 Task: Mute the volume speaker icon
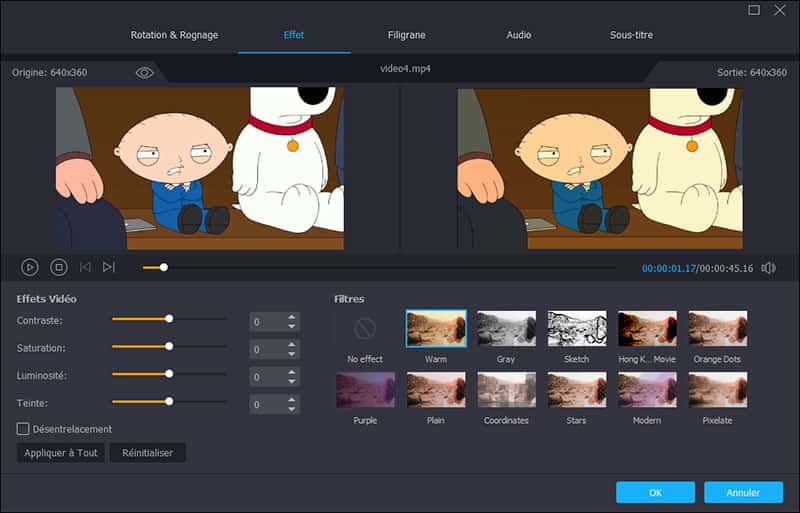tap(768, 268)
